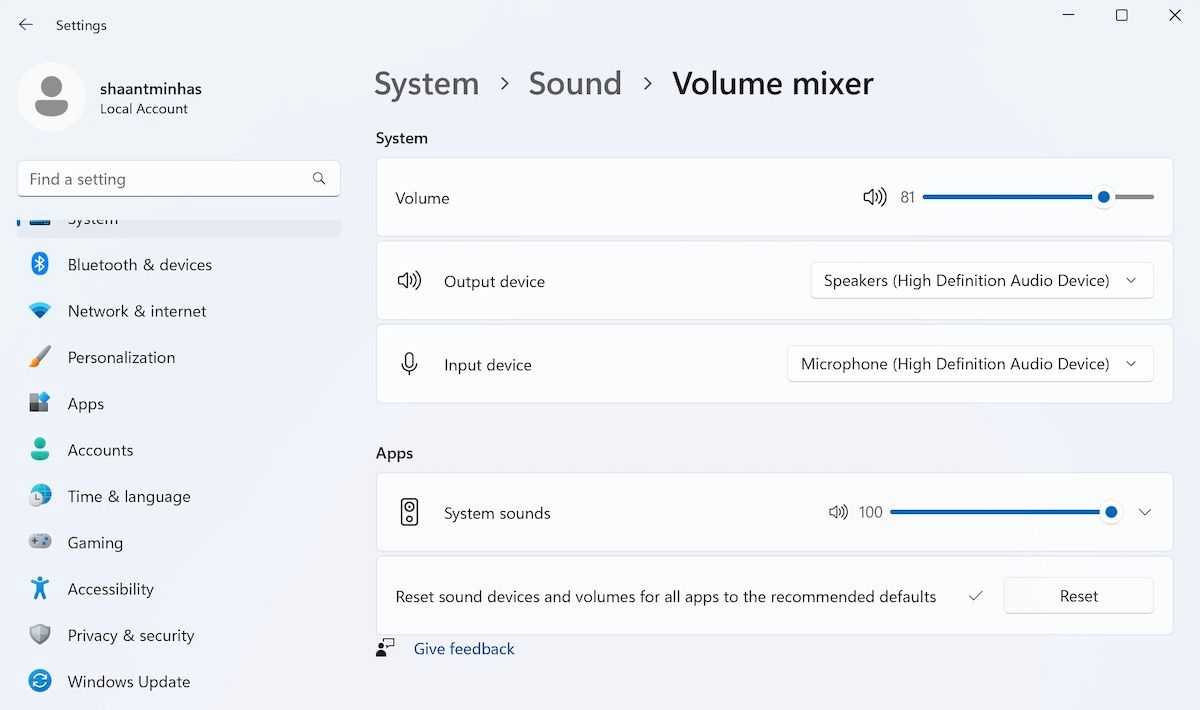Viewport: 1200px width, 710px height.
Task: Go to Time & language settings
Action: tap(128, 497)
